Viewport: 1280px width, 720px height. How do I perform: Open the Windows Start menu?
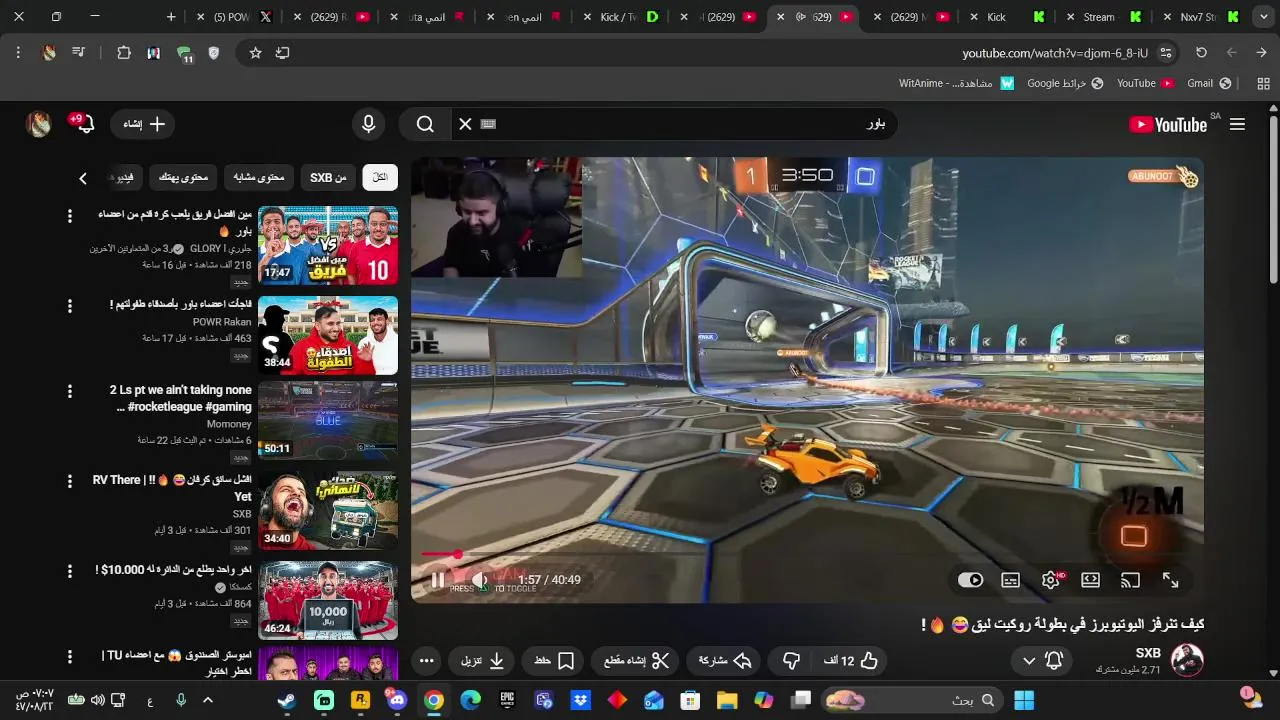coord(1024,700)
